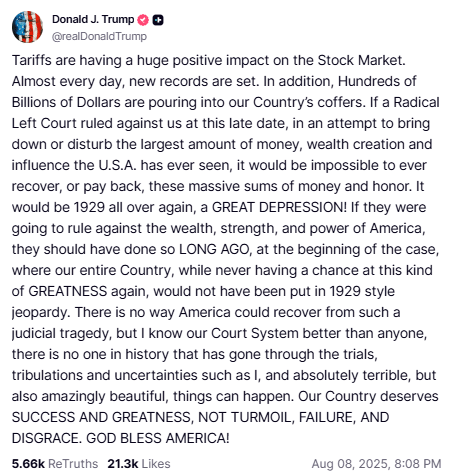Click the words '1929 style' in the post

362,291
